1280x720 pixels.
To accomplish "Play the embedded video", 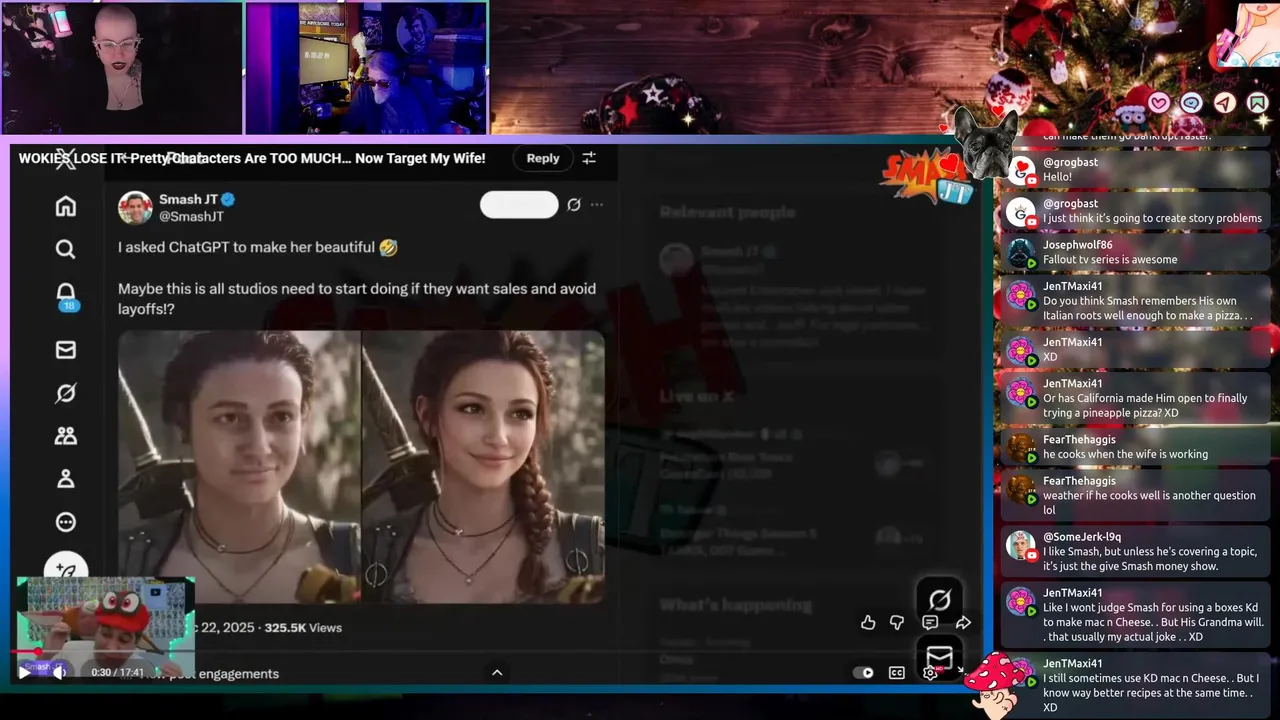I will click(24, 673).
